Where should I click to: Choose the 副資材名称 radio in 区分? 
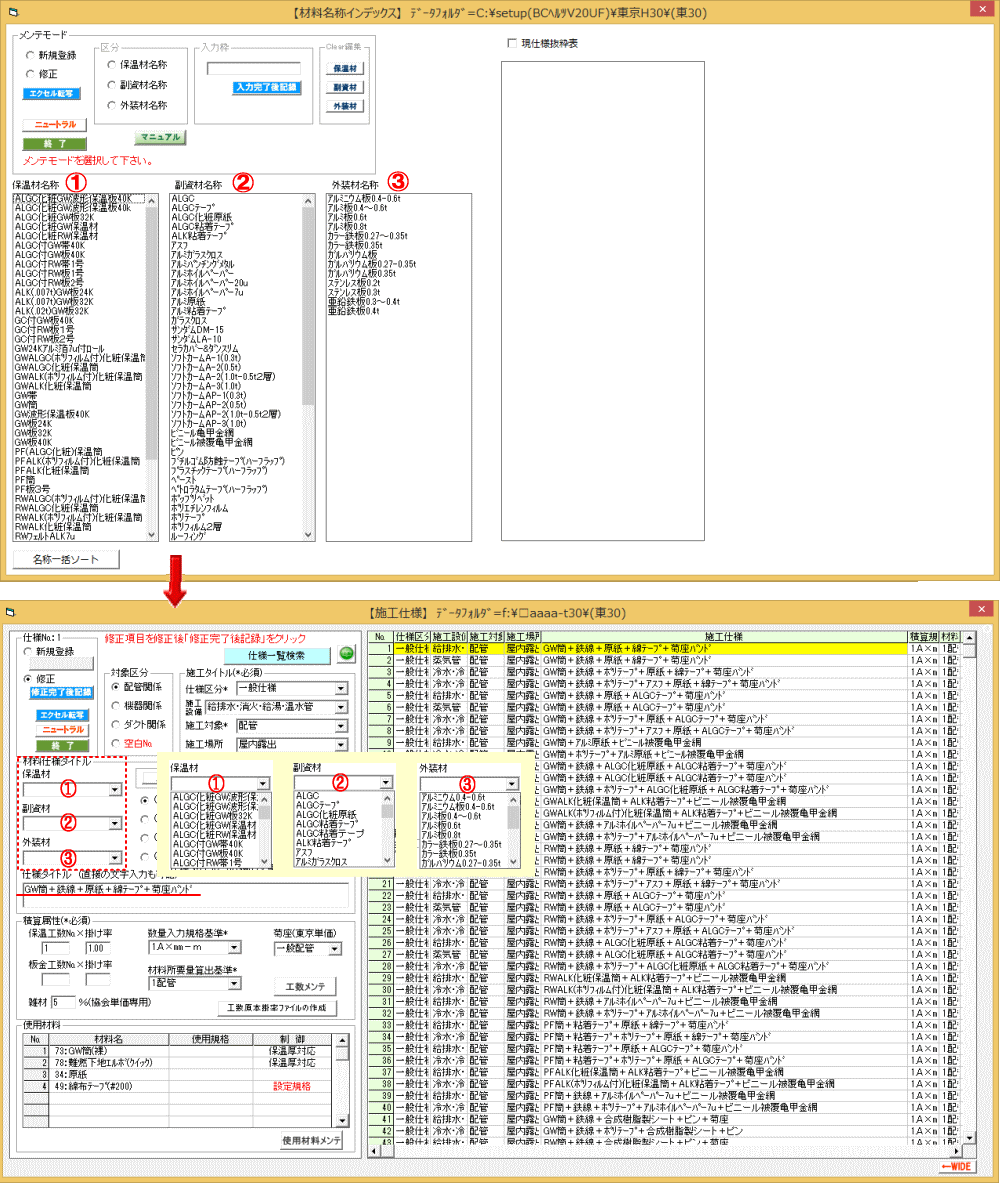(137, 85)
